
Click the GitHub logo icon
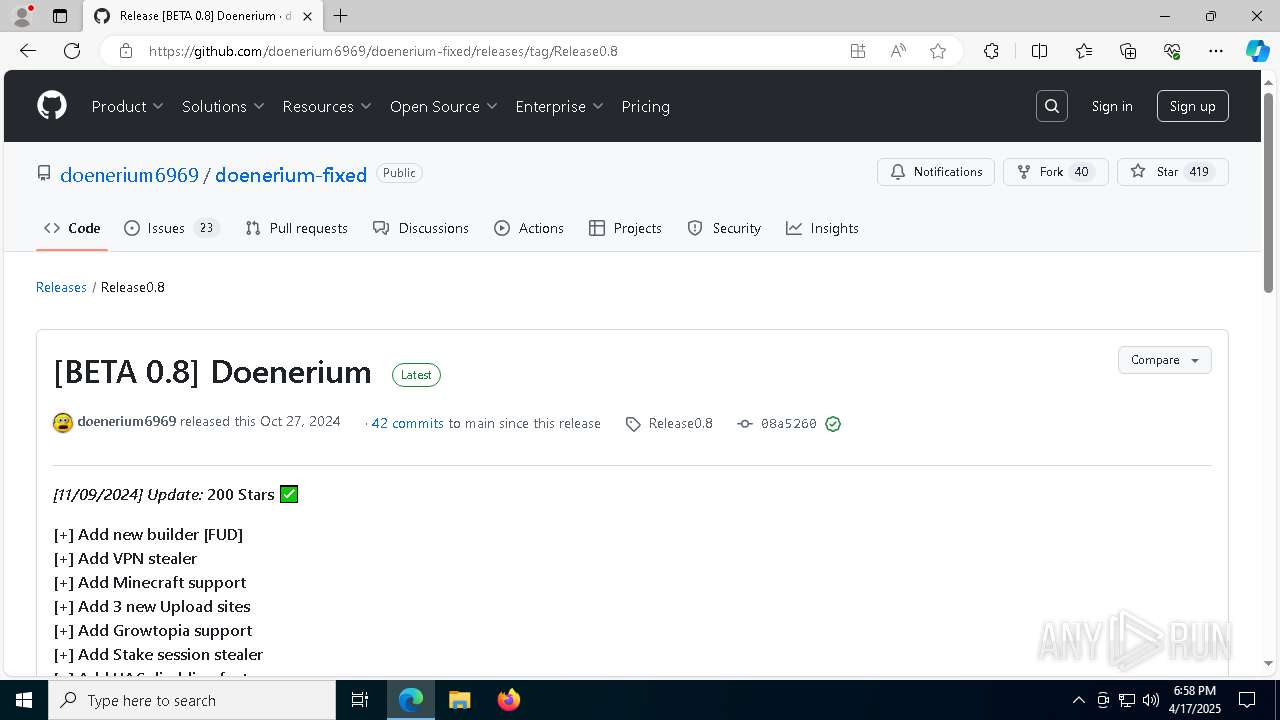[52, 106]
